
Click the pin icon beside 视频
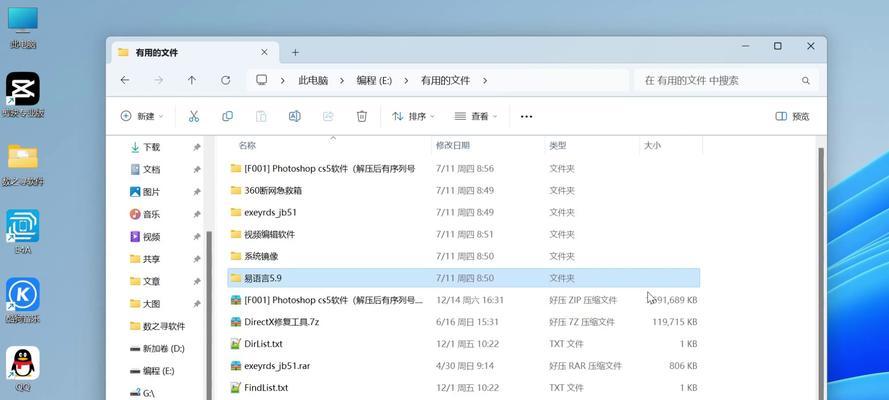(x=197, y=237)
